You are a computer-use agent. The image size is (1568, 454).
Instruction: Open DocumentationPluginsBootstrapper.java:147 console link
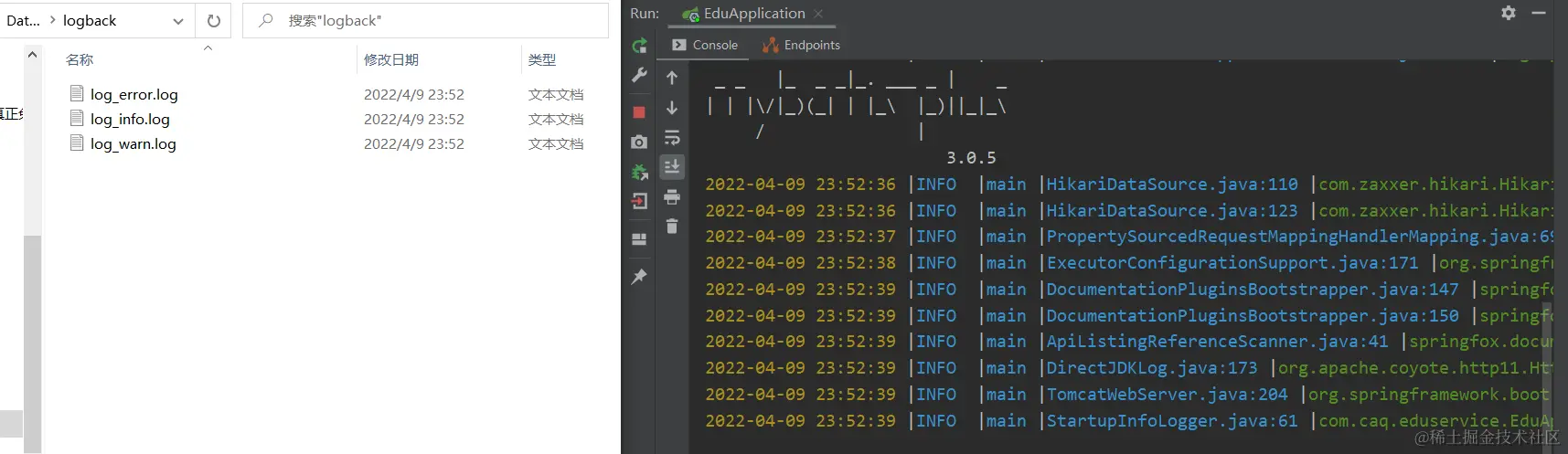1253,290
